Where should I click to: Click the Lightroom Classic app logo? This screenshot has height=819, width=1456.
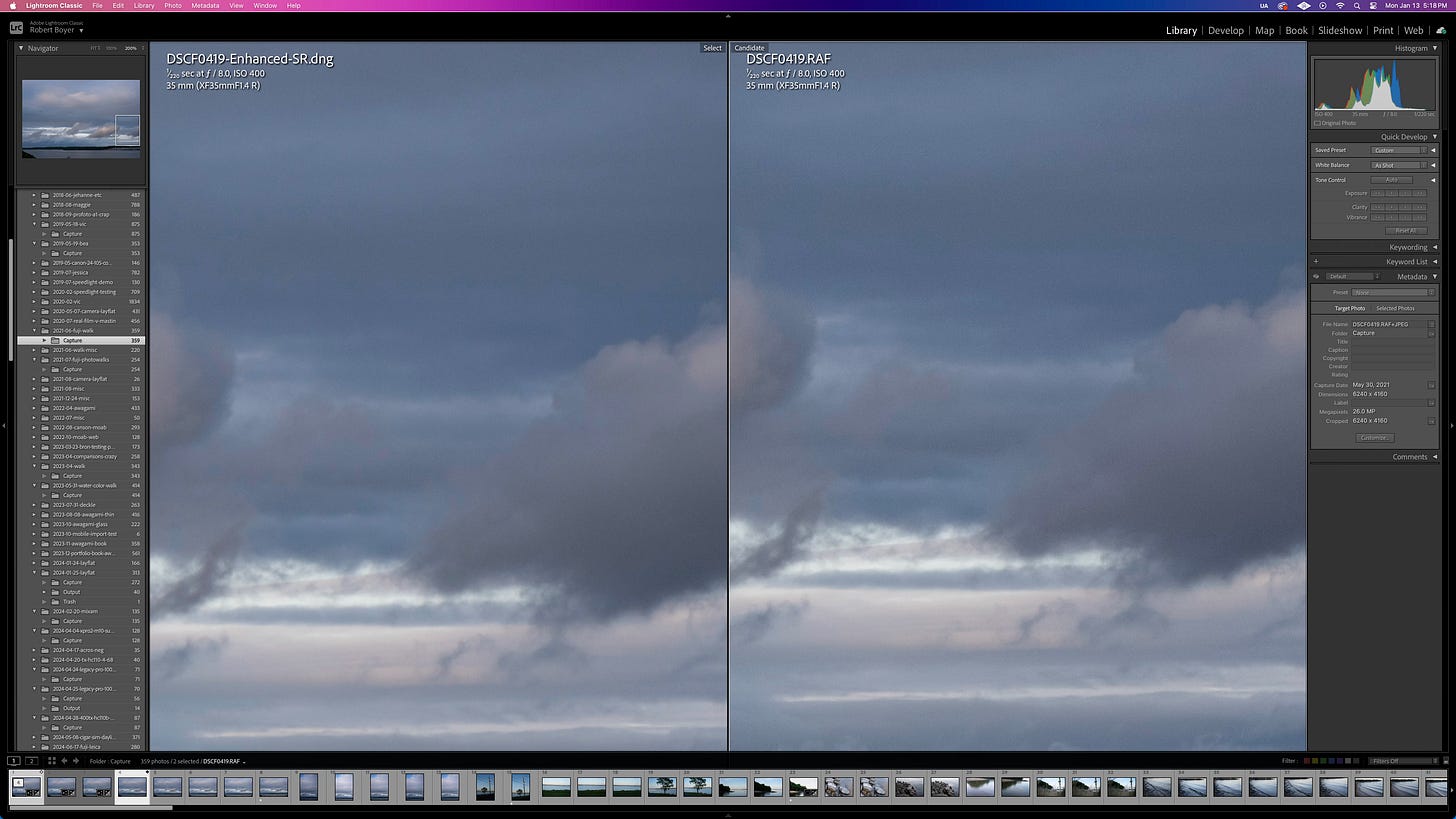(x=14, y=29)
